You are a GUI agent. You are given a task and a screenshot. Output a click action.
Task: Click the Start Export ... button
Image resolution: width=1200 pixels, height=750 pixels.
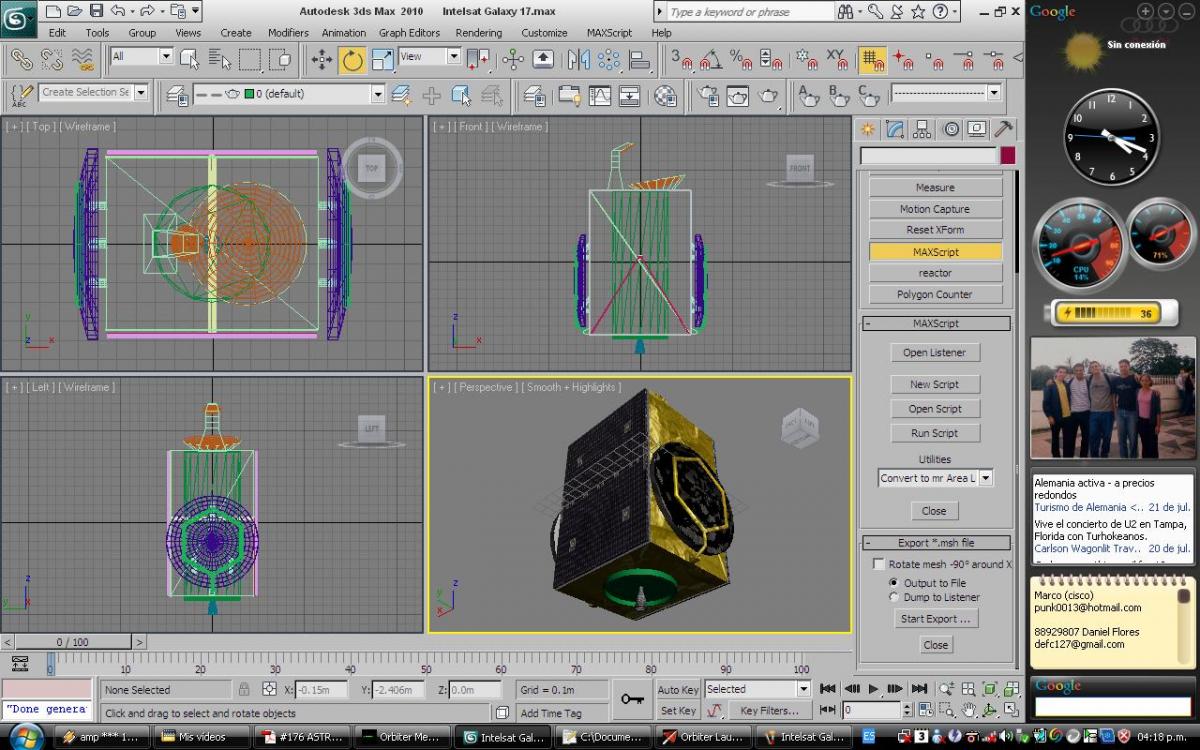point(935,619)
